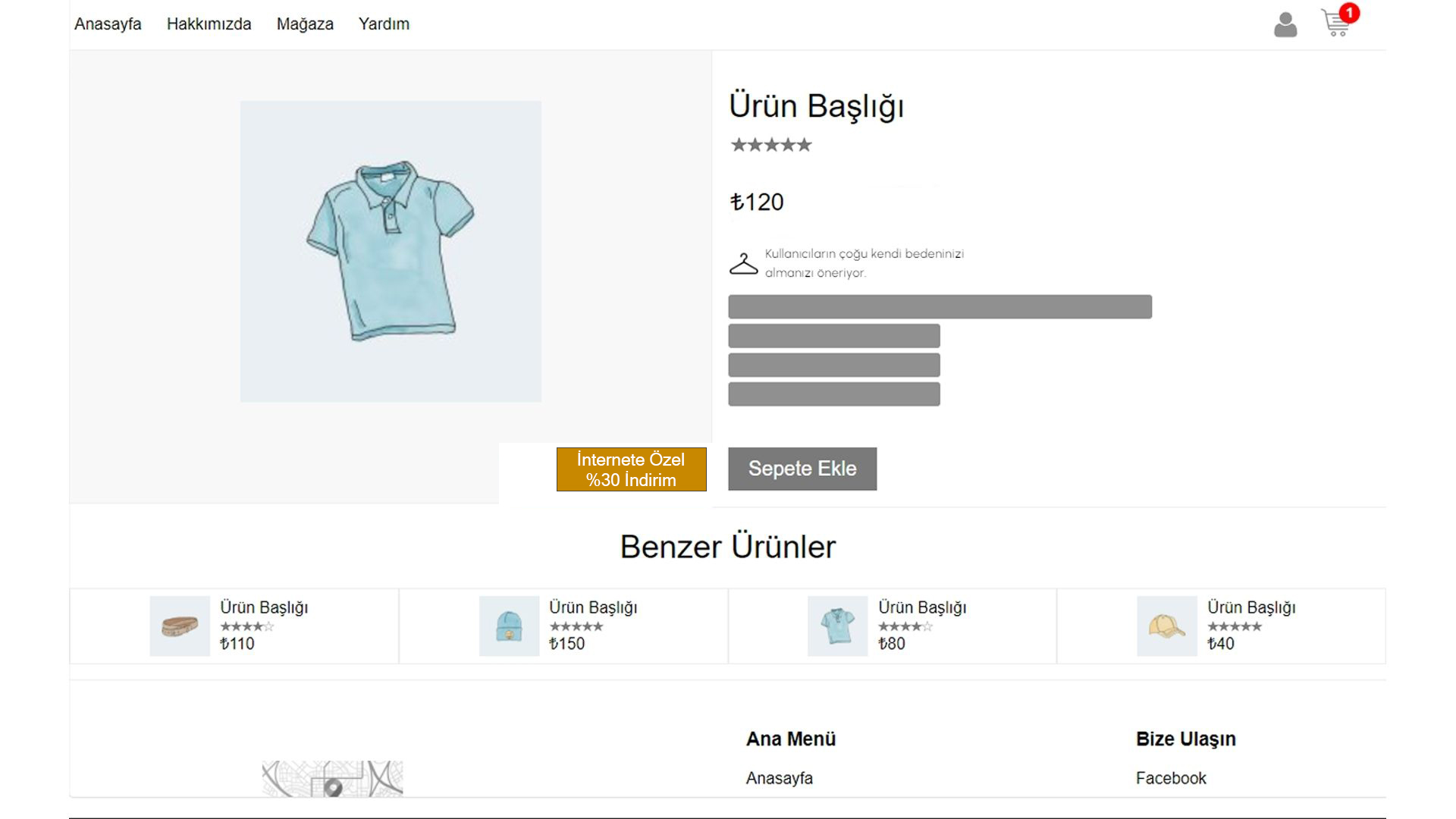Image resolution: width=1456 pixels, height=819 pixels.
Task: Click the red cart item count badge
Action: 1349,13
